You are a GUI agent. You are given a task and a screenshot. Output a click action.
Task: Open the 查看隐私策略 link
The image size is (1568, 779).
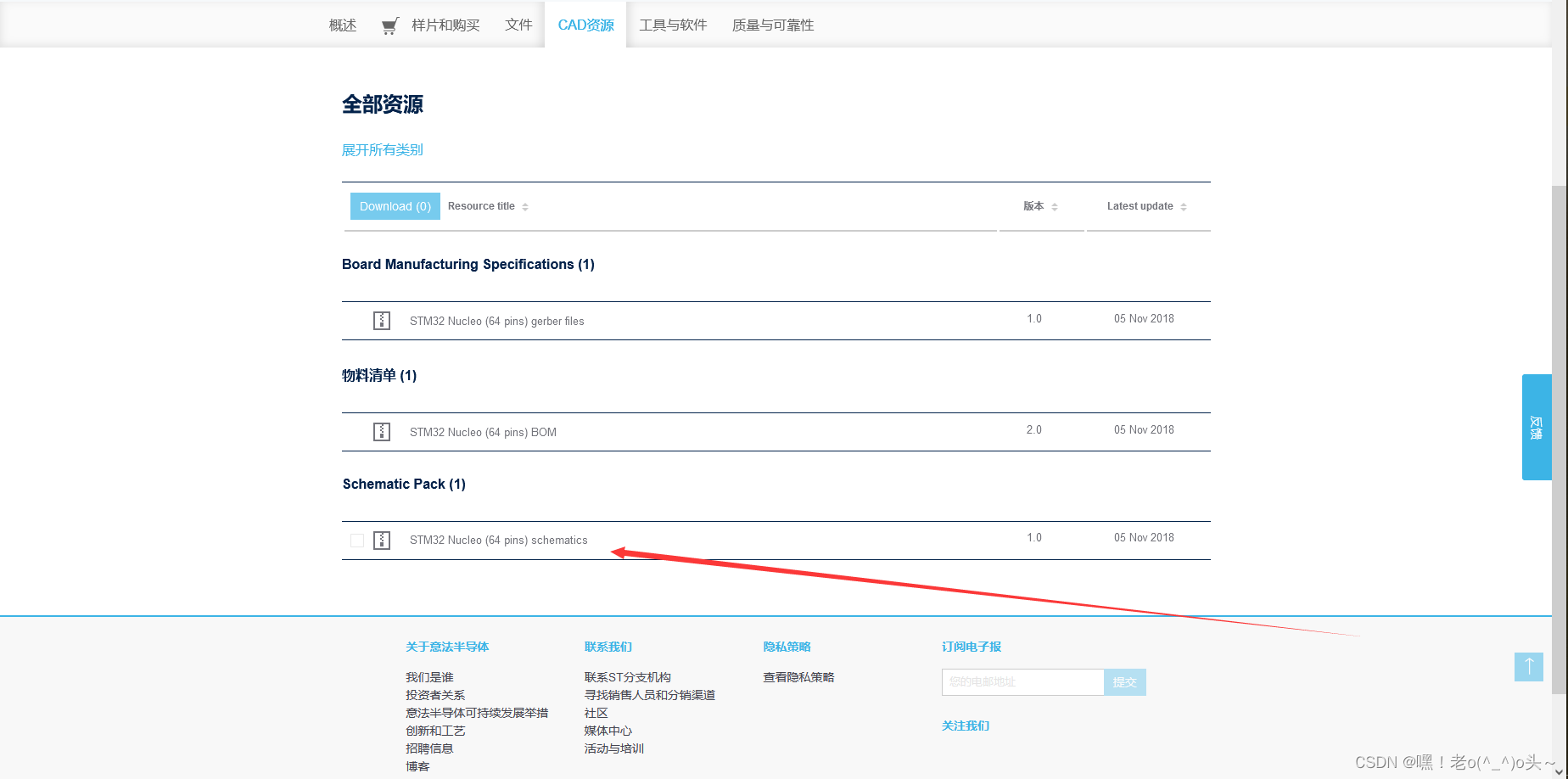click(x=798, y=677)
